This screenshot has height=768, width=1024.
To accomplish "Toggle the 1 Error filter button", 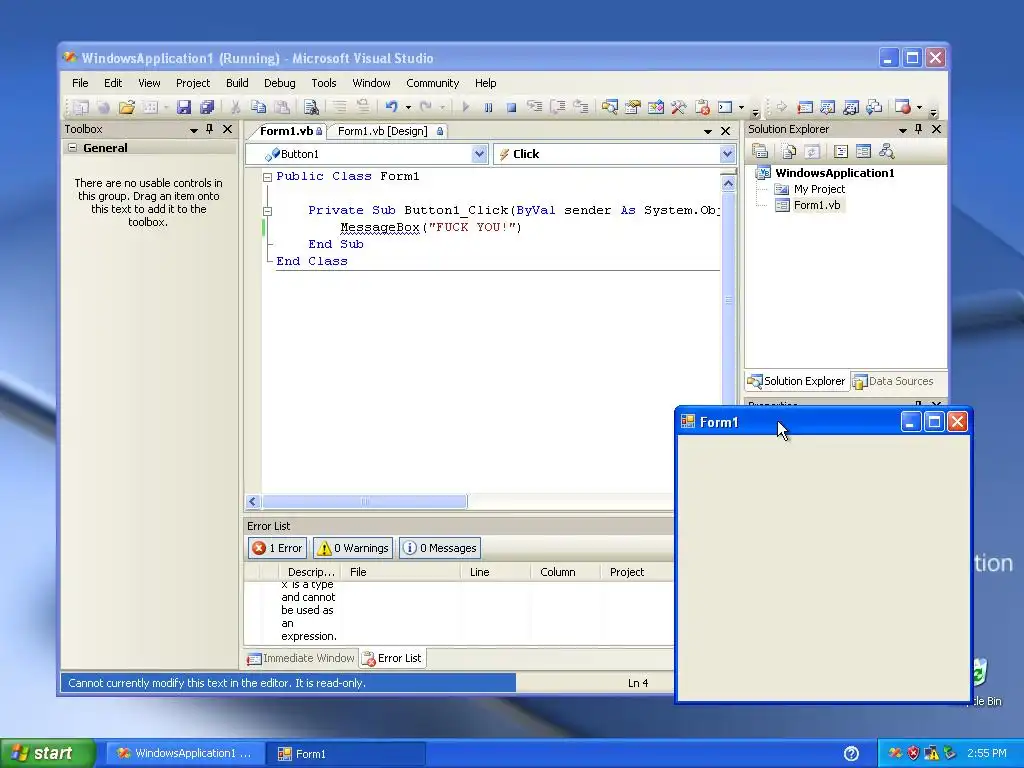I will [278, 548].
